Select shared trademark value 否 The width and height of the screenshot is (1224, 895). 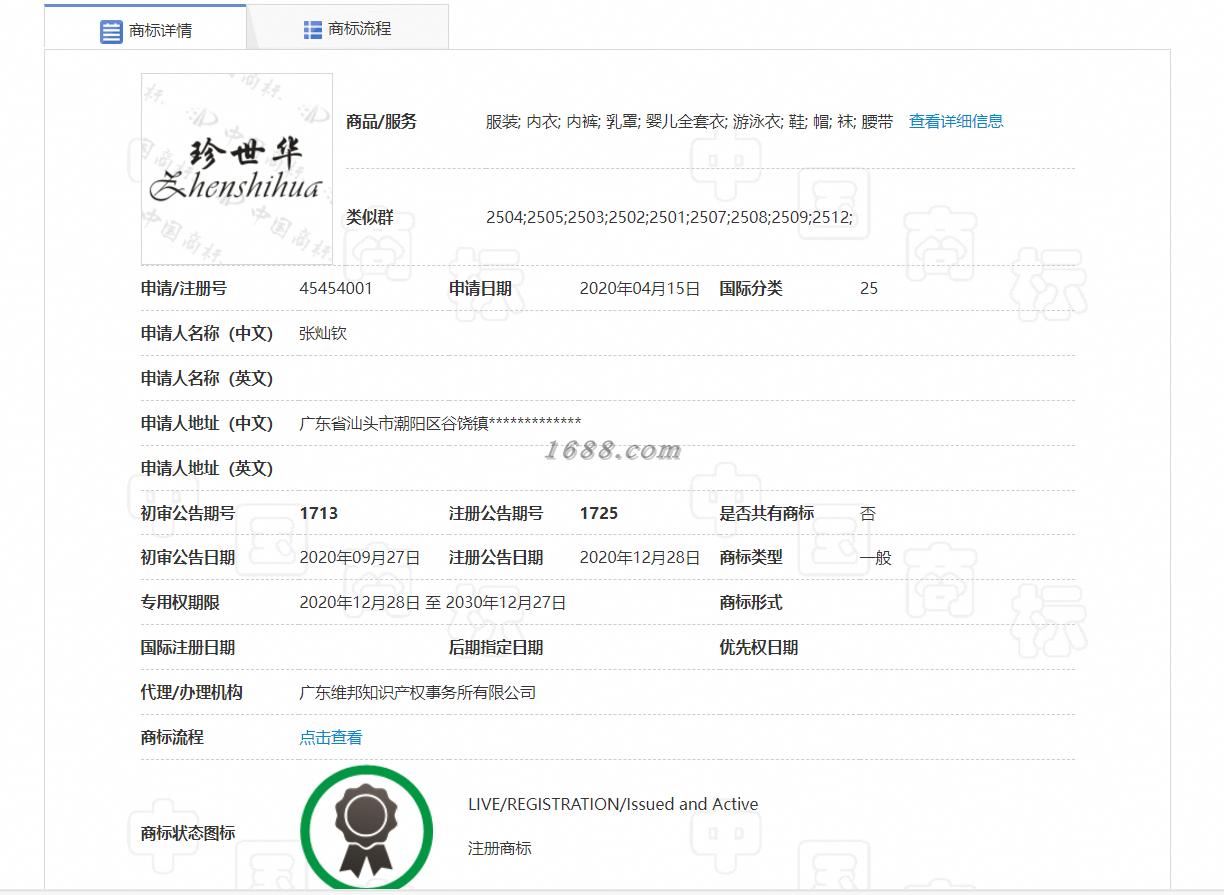(868, 513)
